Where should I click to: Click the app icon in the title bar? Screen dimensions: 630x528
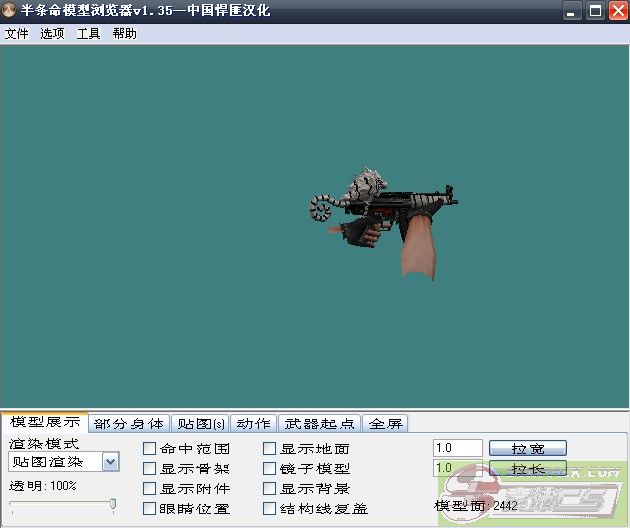[10, 11]
